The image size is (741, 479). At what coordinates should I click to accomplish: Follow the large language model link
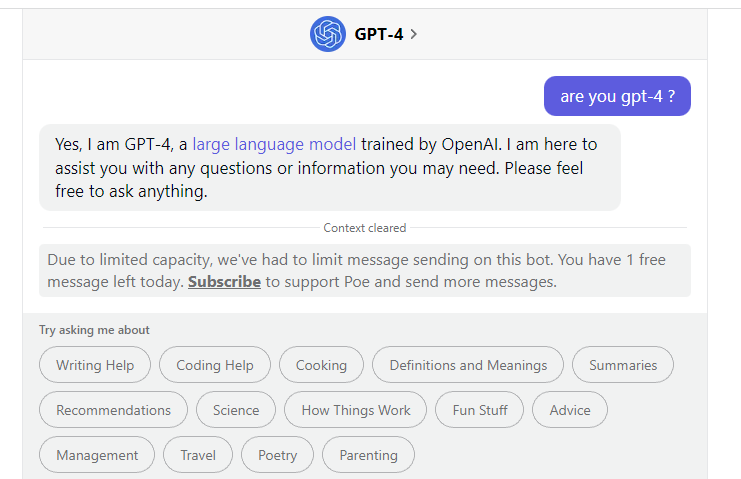pos(274,144)
